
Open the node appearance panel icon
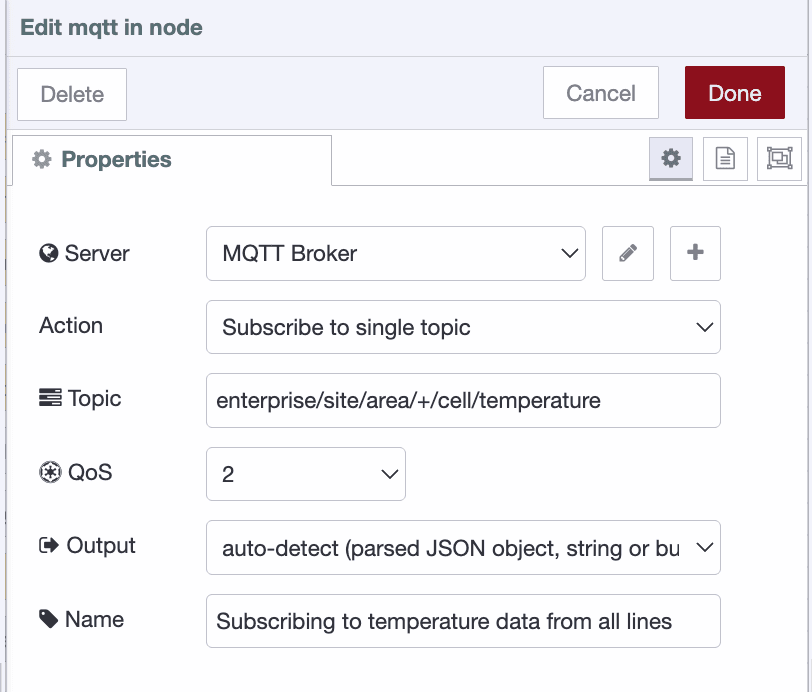(781, 159)
